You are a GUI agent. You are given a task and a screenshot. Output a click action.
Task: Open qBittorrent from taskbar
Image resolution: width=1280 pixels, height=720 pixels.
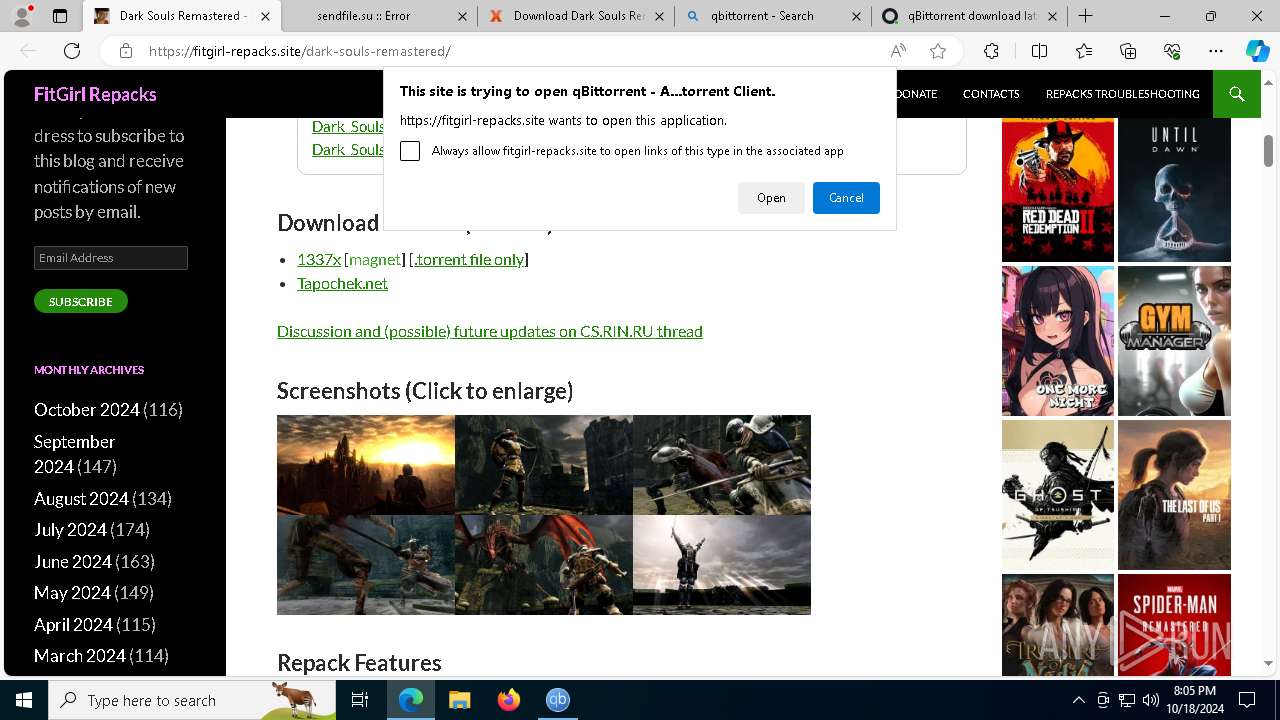pos(558,700)
